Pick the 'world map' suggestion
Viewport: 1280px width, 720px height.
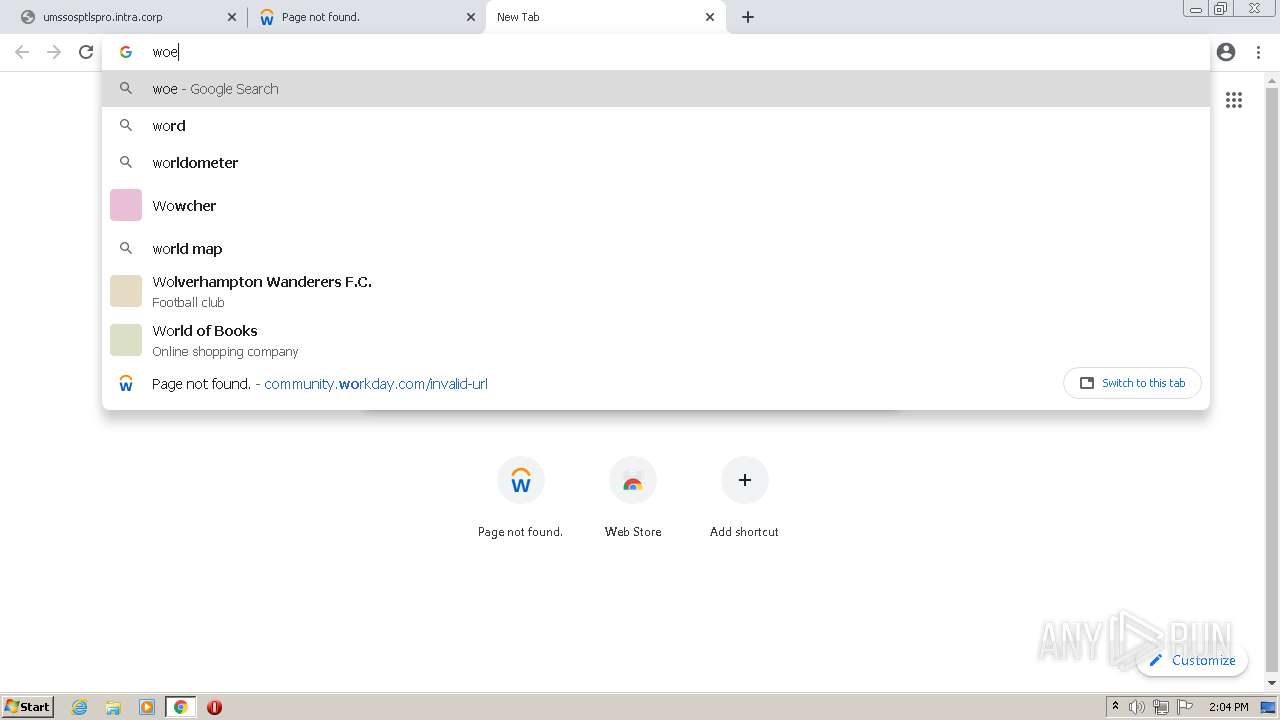coord(655,249)
